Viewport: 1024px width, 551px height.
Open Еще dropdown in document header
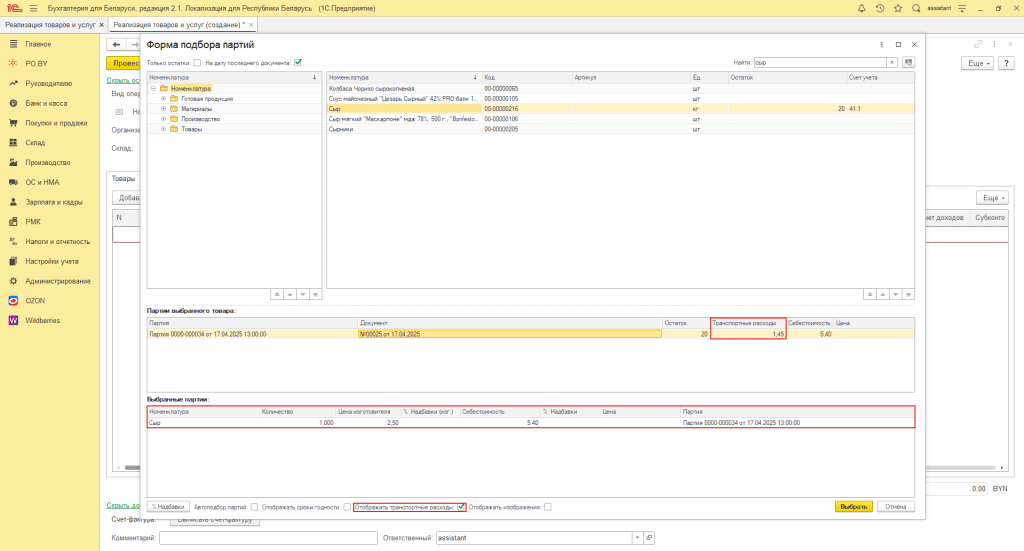pos(977,63)
